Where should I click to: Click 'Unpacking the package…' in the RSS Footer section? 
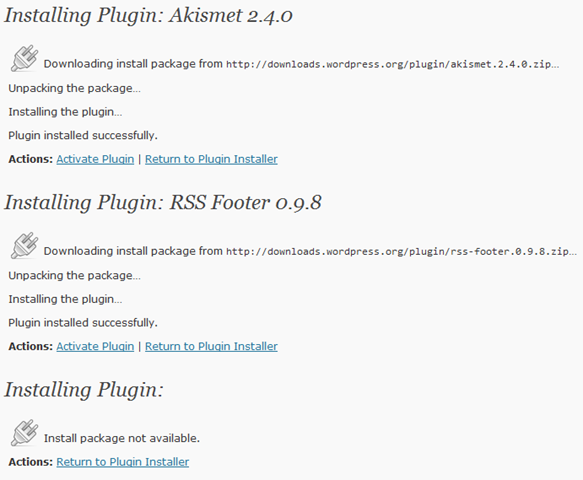[x=75, y=276]
